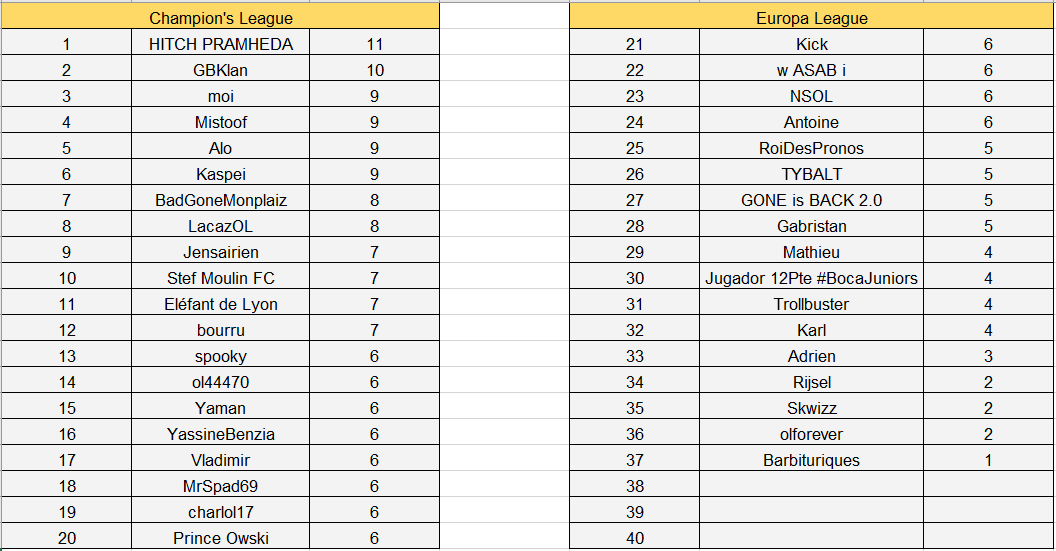This screenshot has width=1056, height=551.
Task: Click the Eléfant de Lyon cell
Action: pyautogui.click(x=221, y=304)
